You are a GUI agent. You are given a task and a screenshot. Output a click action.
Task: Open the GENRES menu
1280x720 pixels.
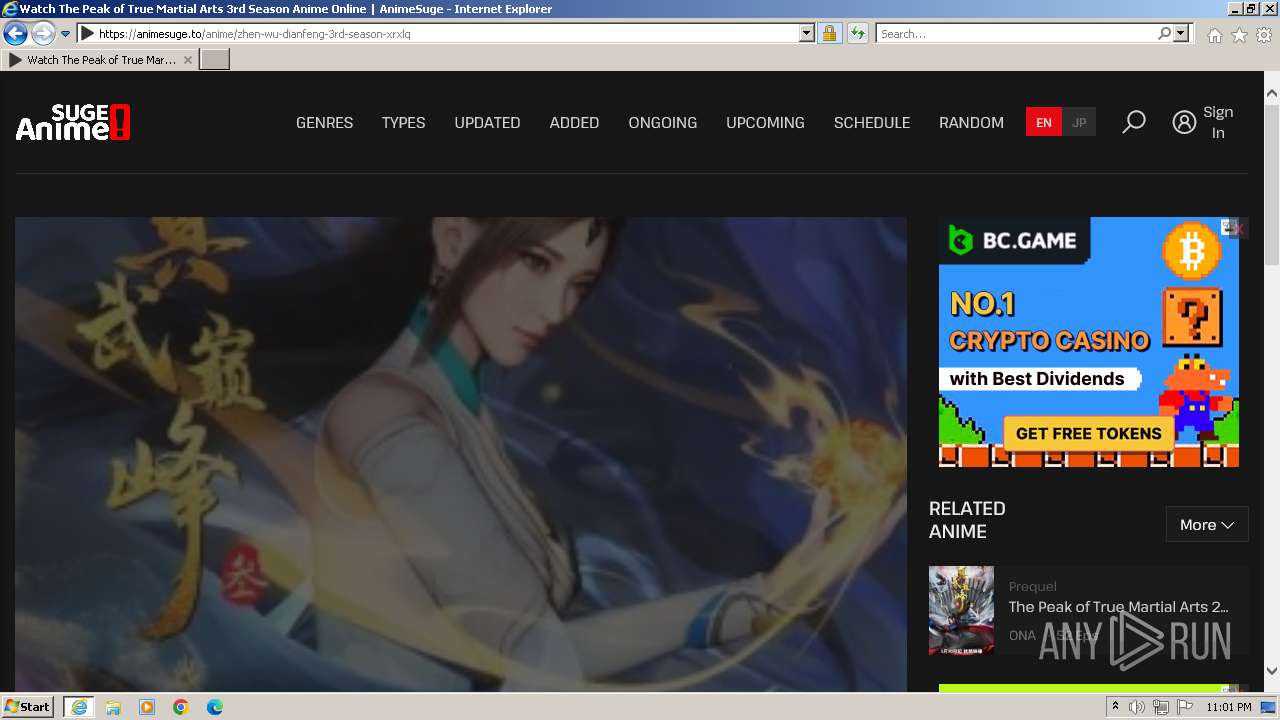point(324,123)
